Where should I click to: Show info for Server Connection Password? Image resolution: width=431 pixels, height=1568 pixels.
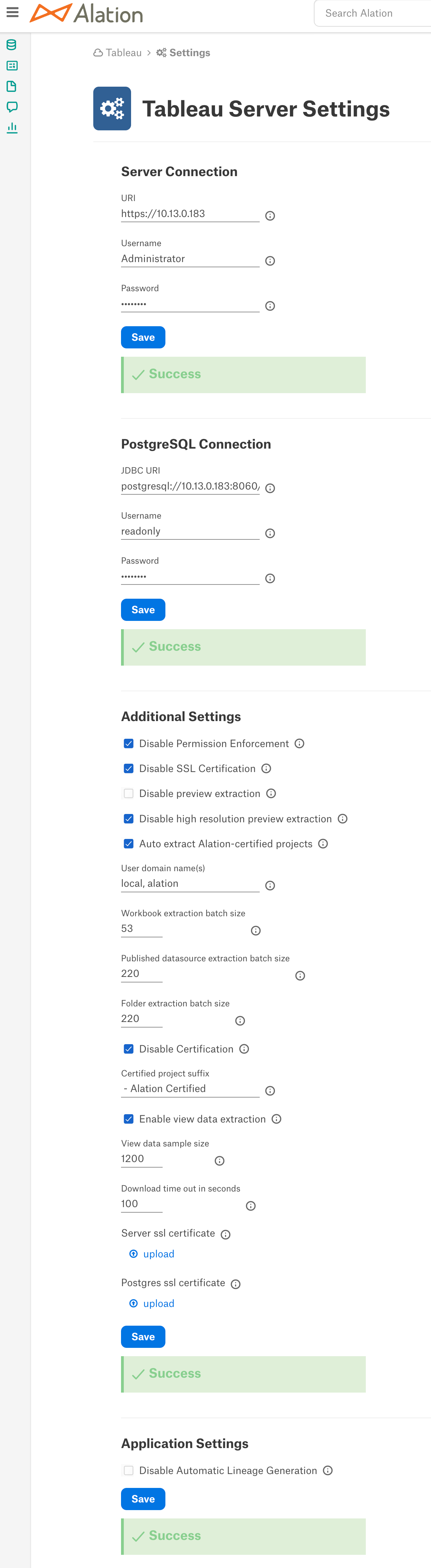[270, 306]
